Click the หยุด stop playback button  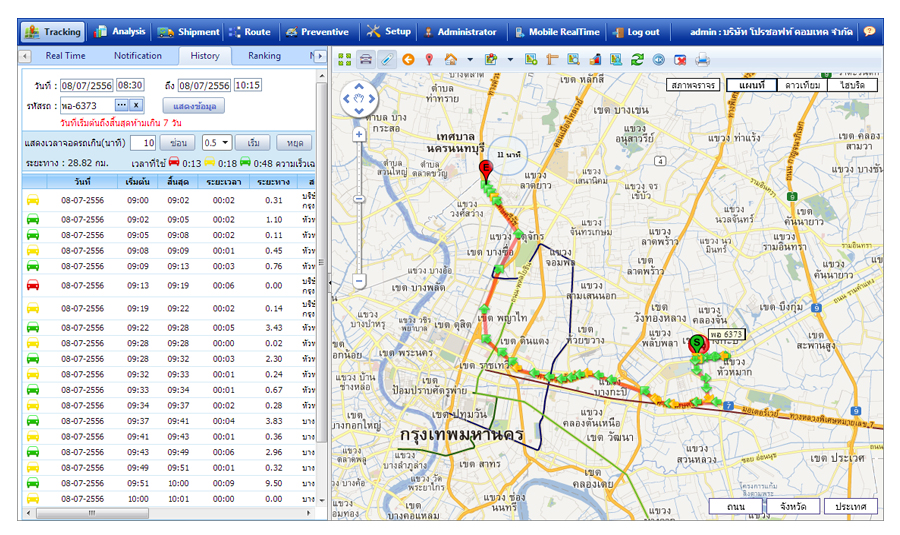point(294,142)
